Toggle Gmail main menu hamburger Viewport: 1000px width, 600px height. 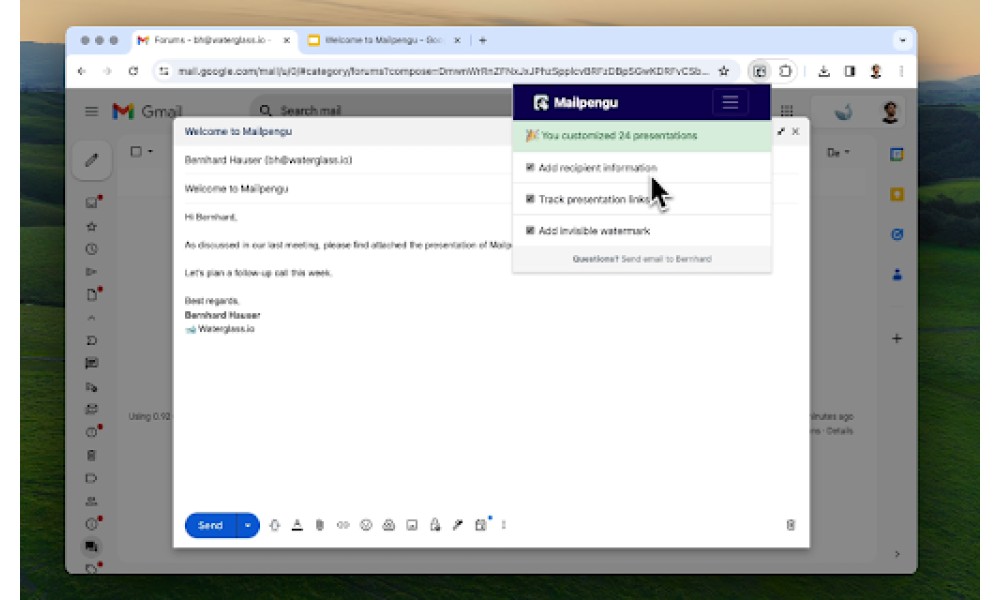(91, 112)
